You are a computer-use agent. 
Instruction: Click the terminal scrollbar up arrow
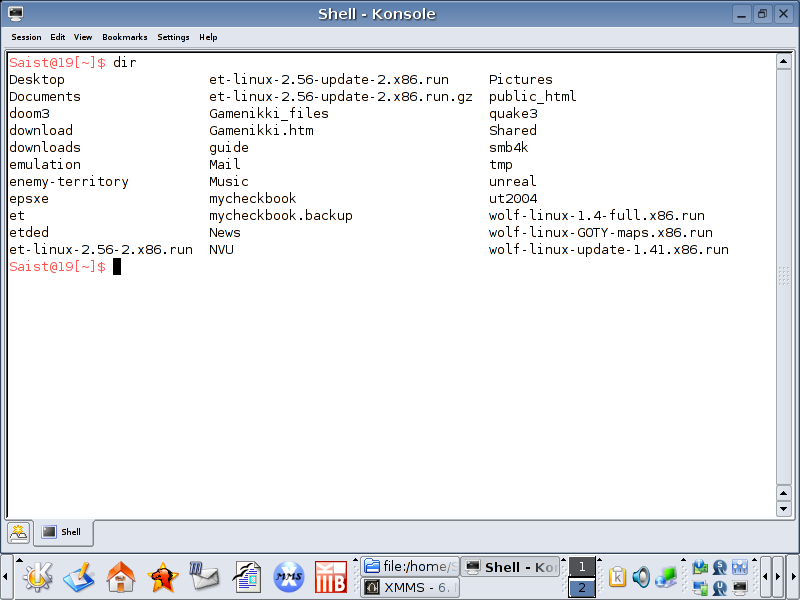785,62
